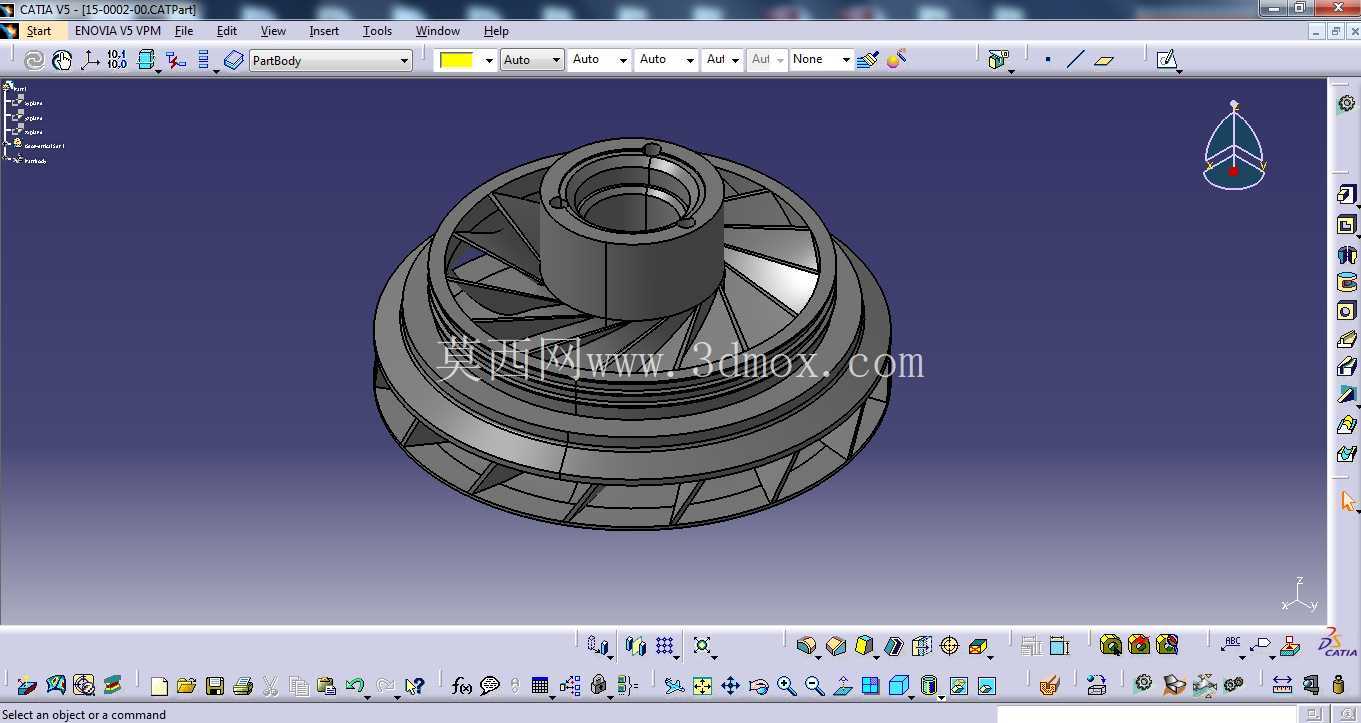This screenshot has width=1361, height=723.
Task: Click the Paste clipboard icon
Action: (x=326, y=686)
